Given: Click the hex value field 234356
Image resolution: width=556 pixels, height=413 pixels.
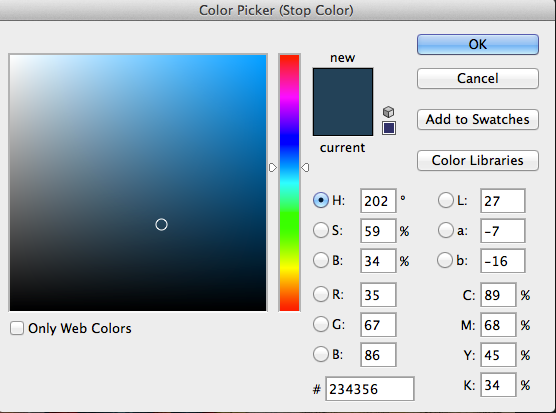Looking at the screenshot, I should [370, 389].
